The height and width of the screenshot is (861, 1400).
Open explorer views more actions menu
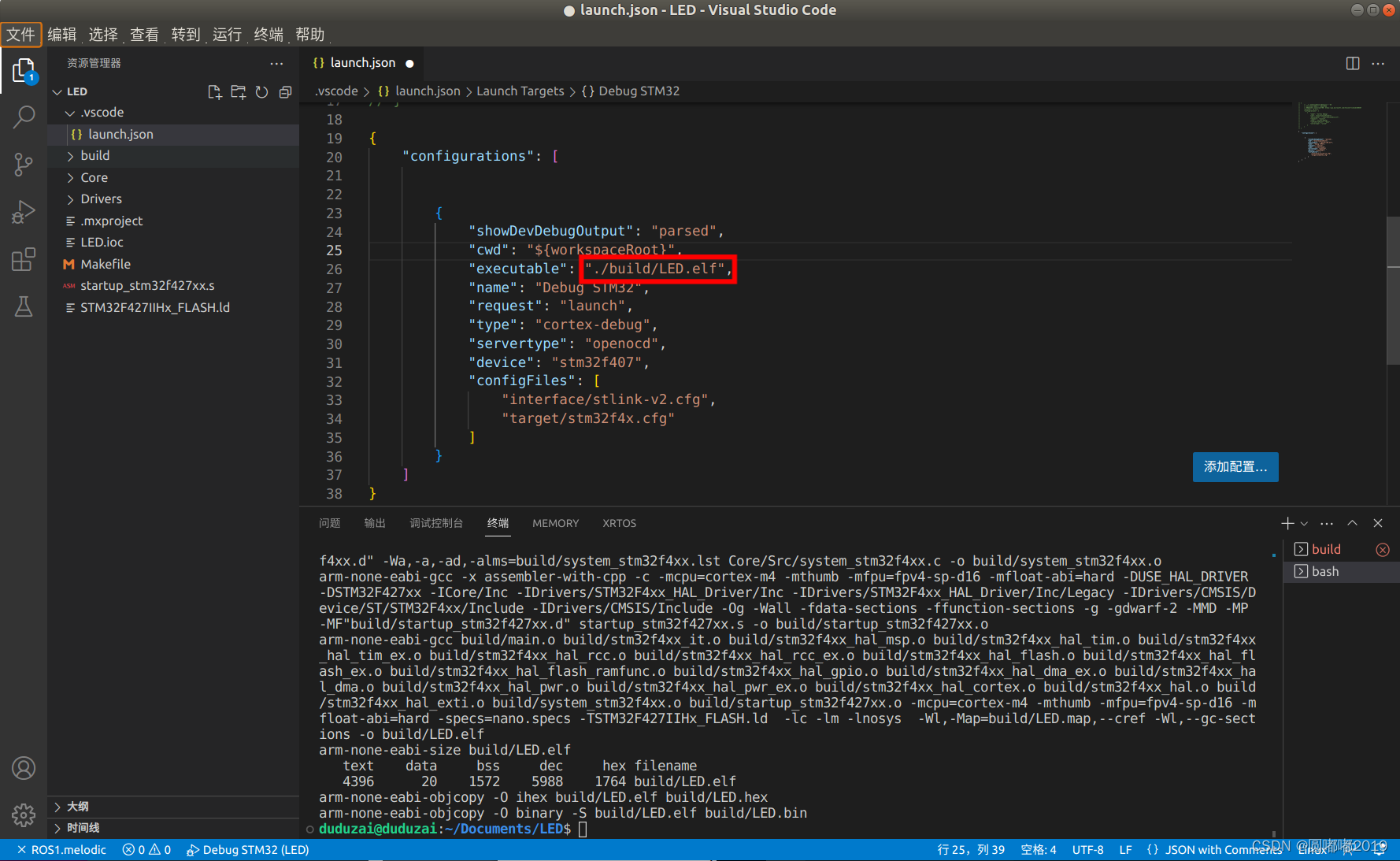(x=276, y=63)
